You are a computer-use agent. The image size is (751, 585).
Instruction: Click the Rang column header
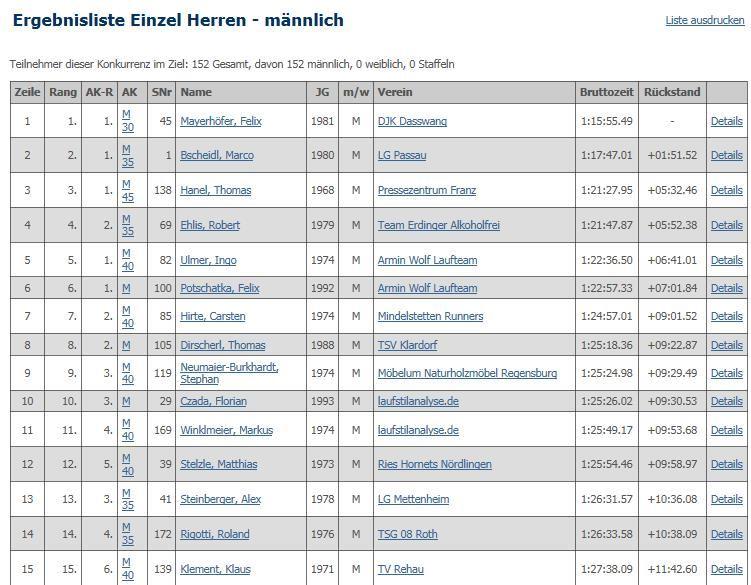pos(63,92)
